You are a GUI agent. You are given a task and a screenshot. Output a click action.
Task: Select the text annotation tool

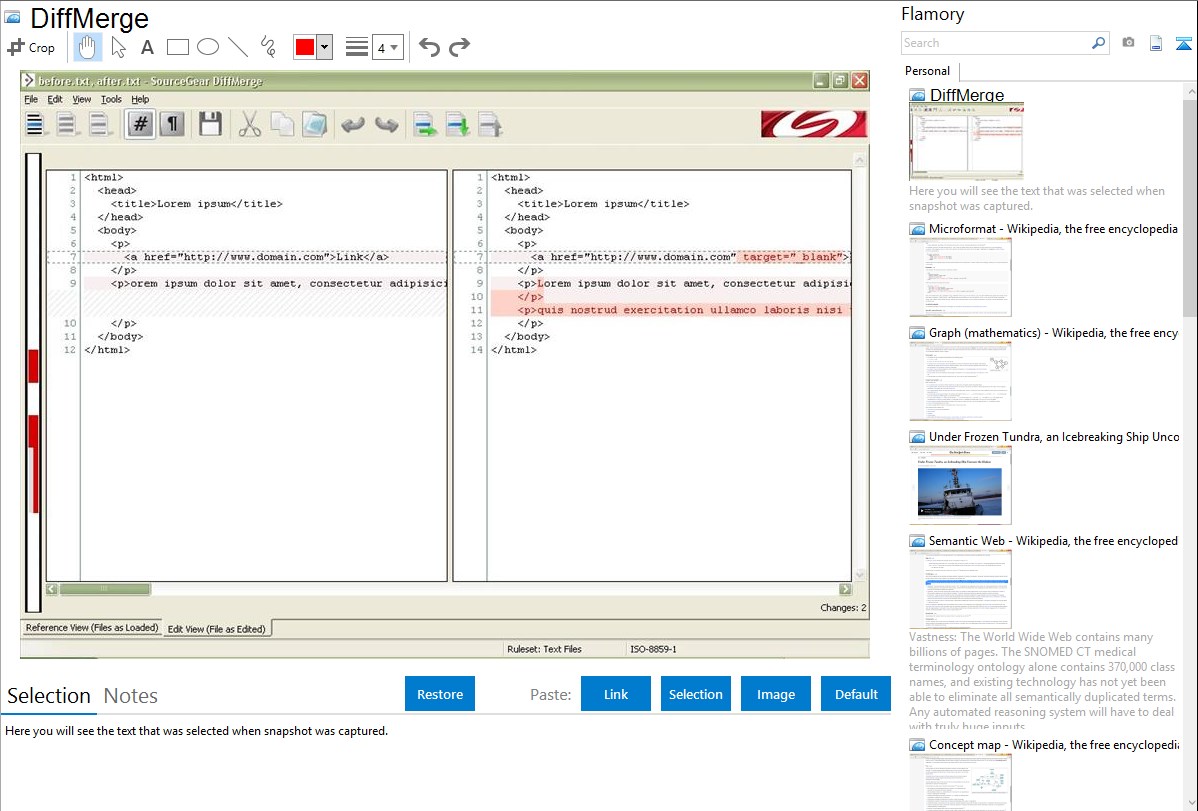147,47
